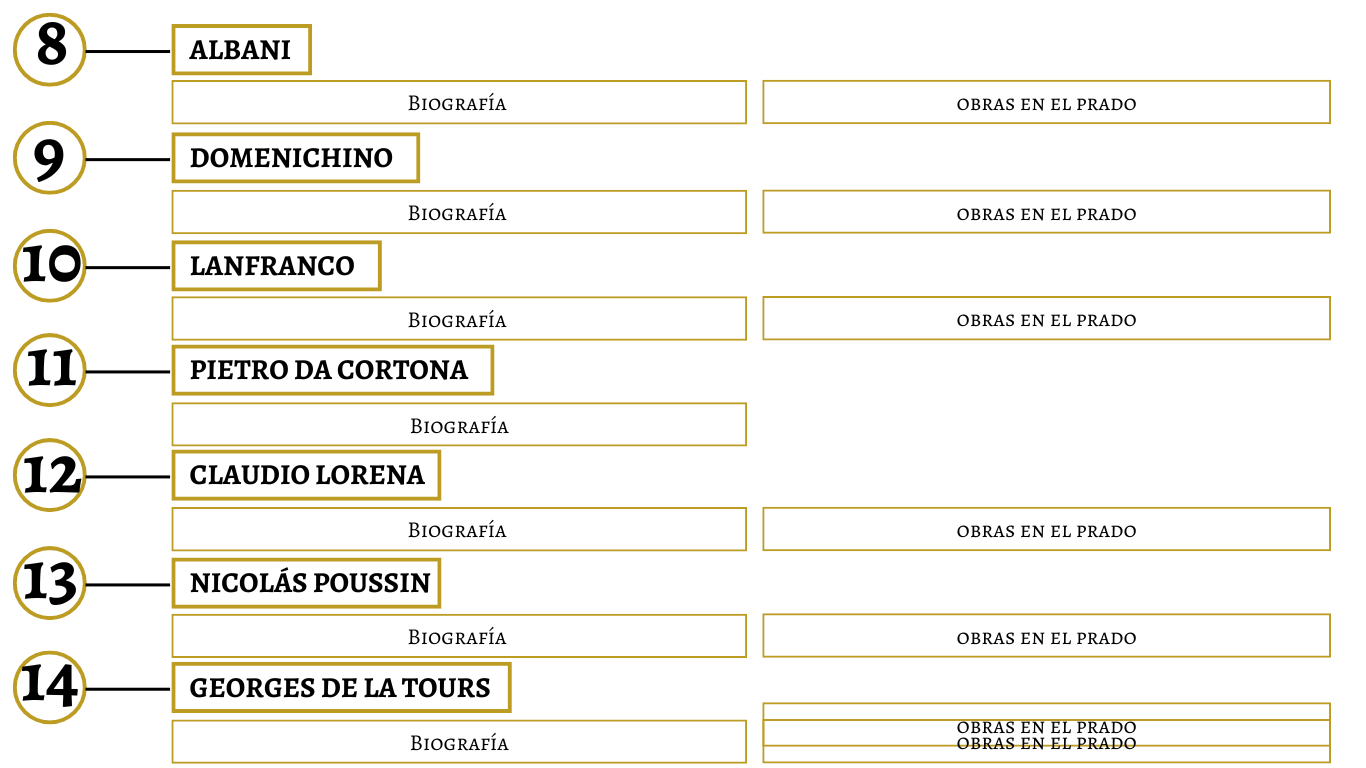This screenshot has width=1366, height=768.
Task: Click the number 13 circle badge
Action: click(x=50, y=583)
